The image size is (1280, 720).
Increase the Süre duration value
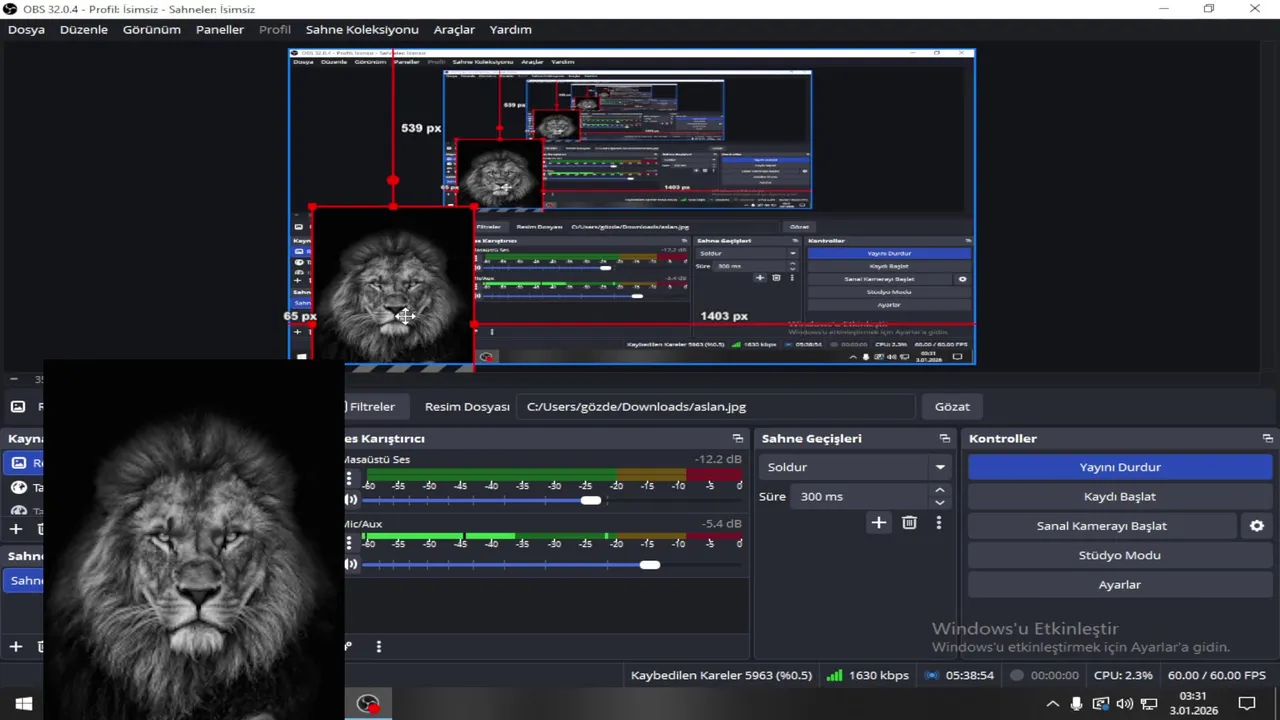point(939,491)
